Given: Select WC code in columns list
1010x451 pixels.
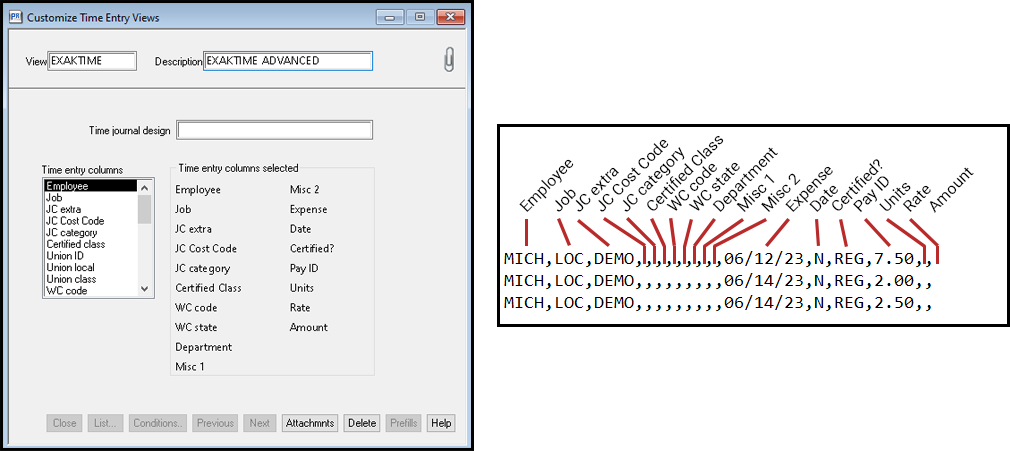Looking at the screenshot, I should point(91,291).
